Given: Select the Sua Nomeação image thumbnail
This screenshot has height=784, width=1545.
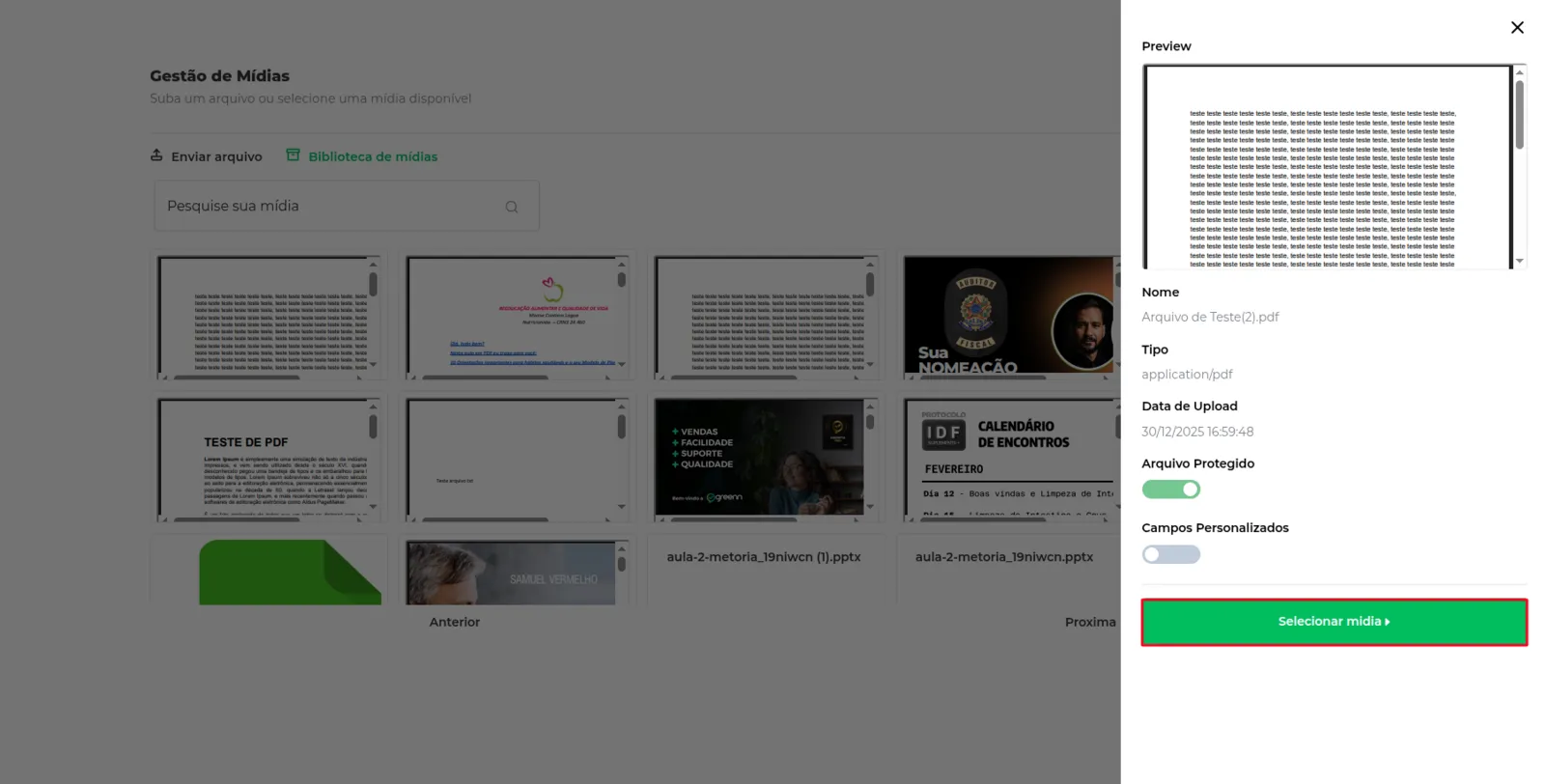Looking at the screenshot, I should 1009,317.
